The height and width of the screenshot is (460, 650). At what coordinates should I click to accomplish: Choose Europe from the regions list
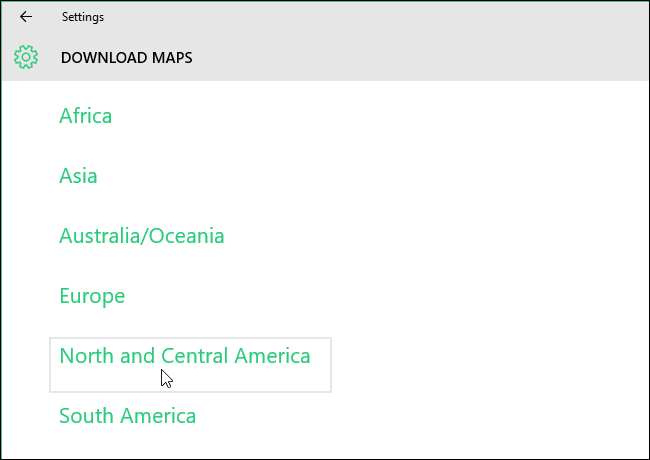[92, 296]
